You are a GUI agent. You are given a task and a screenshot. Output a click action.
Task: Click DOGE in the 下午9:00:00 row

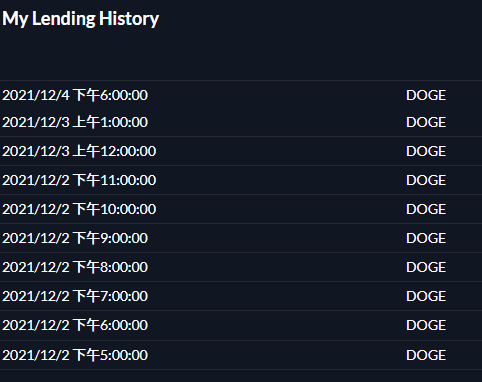tap(426, 238)
